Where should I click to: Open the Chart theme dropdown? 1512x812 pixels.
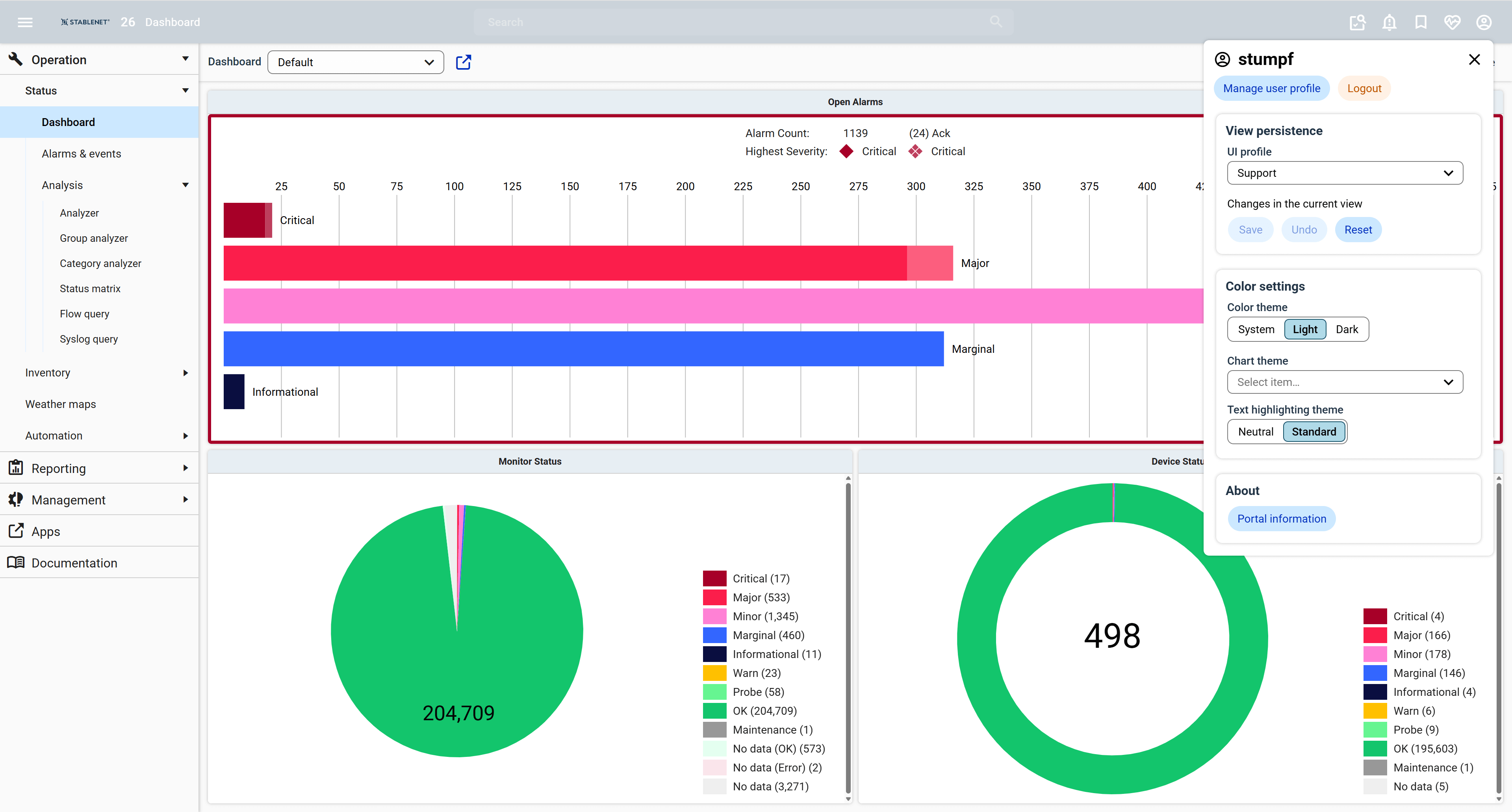(x=1344, y=382)
